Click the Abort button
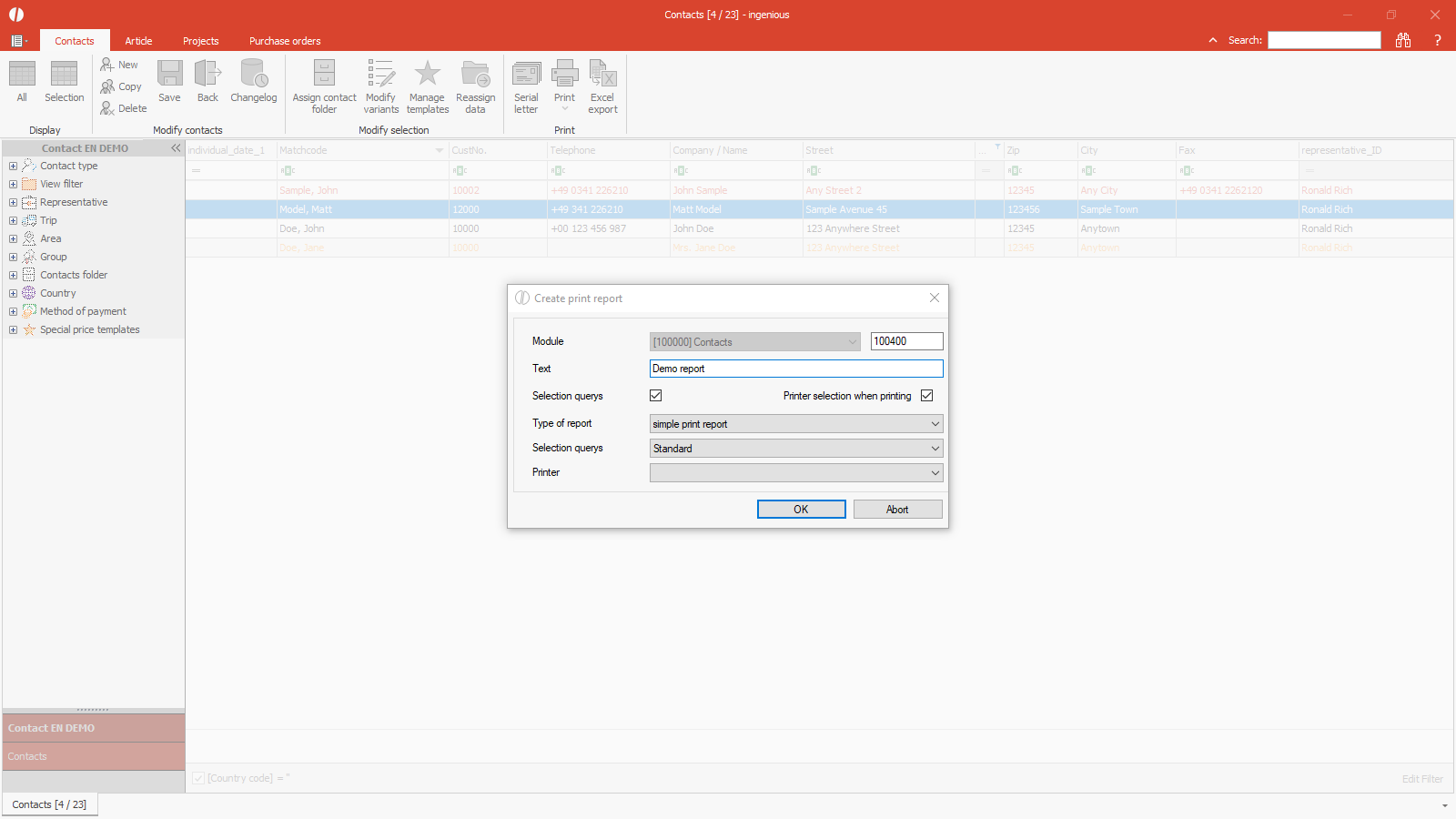1456x819 pixels. [897, 510]
